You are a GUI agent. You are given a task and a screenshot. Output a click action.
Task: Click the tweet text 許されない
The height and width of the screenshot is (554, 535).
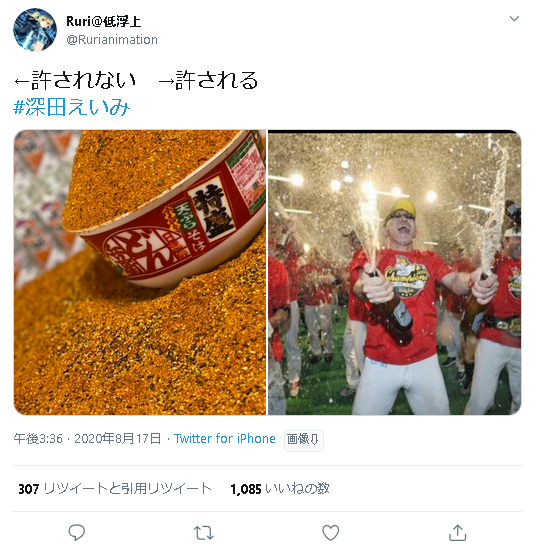pos(83,80)
